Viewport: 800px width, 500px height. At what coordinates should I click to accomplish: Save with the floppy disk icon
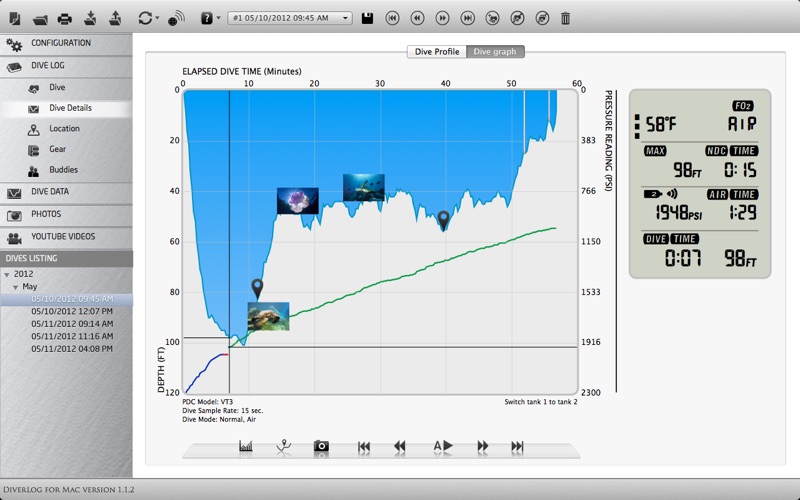(367, 18)
